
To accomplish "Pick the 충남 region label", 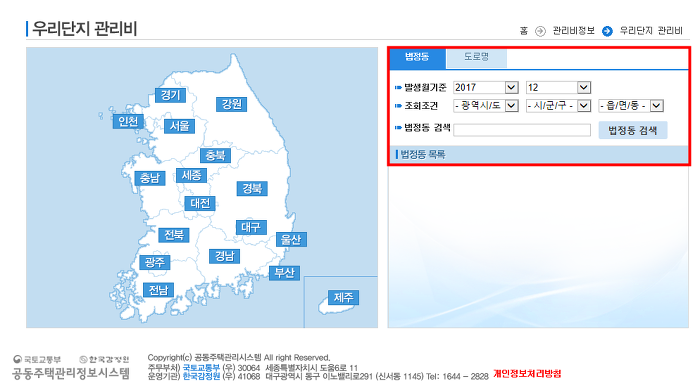I will (x=150, y=178).
